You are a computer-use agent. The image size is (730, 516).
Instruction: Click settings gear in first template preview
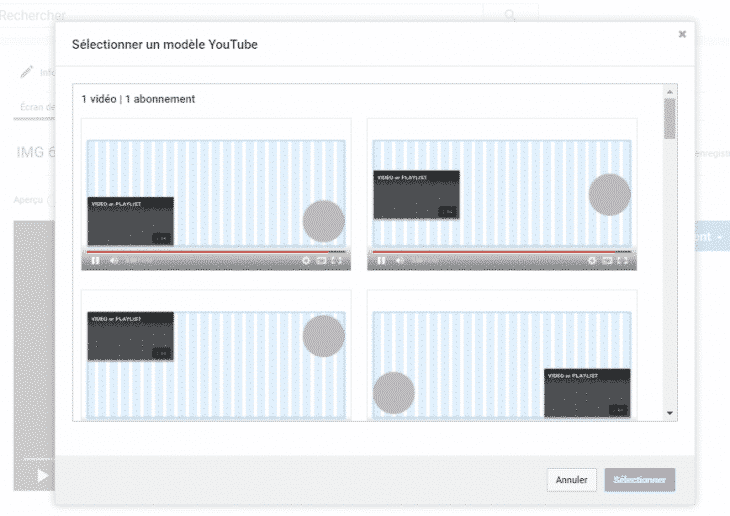[306, 260]
